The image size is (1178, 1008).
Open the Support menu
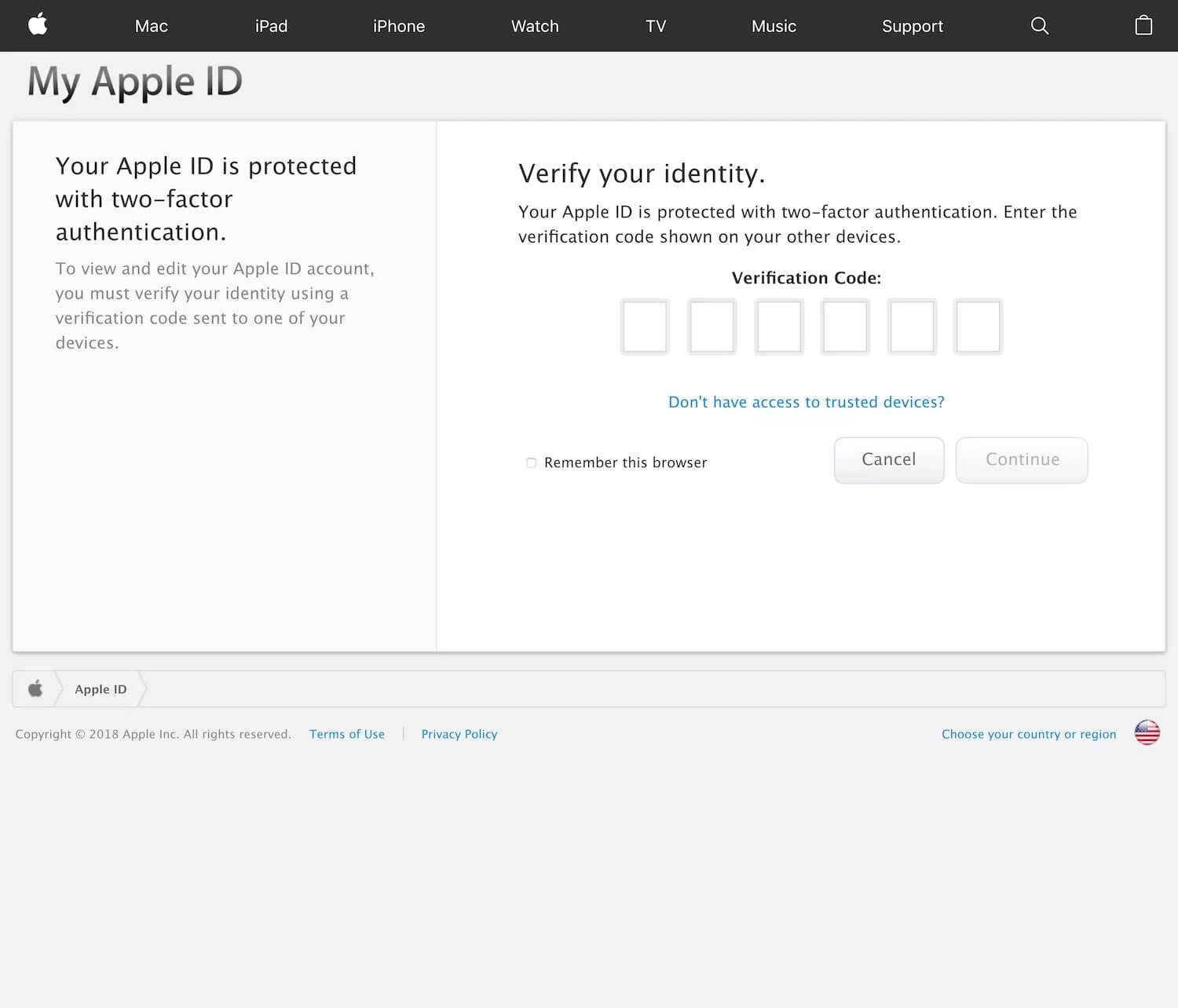(x=913, y=26)
